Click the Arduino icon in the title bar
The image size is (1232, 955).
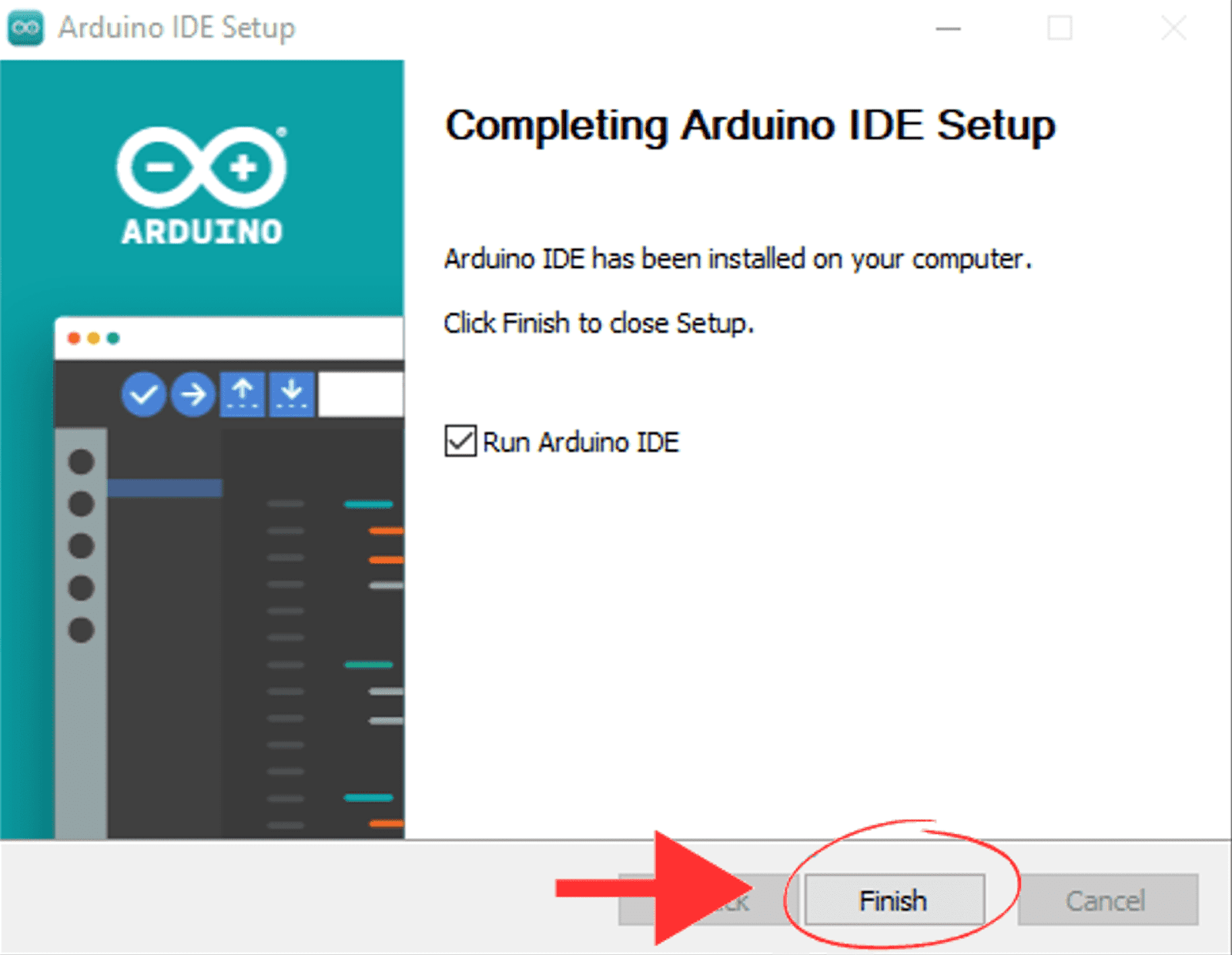click(x=25, y=28)
